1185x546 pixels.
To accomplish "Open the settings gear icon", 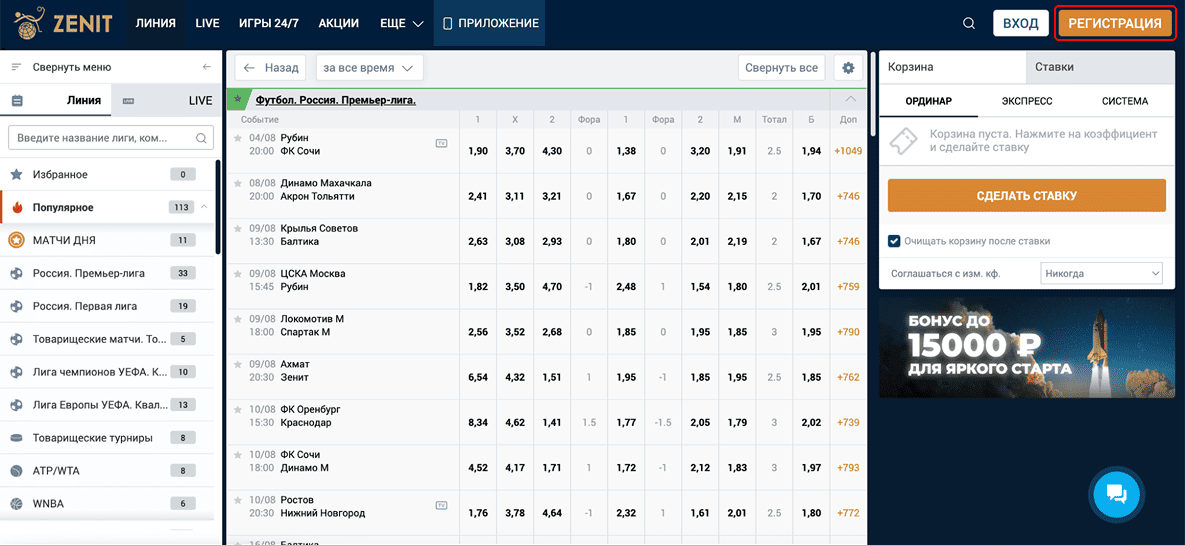I will coord(849,68).
